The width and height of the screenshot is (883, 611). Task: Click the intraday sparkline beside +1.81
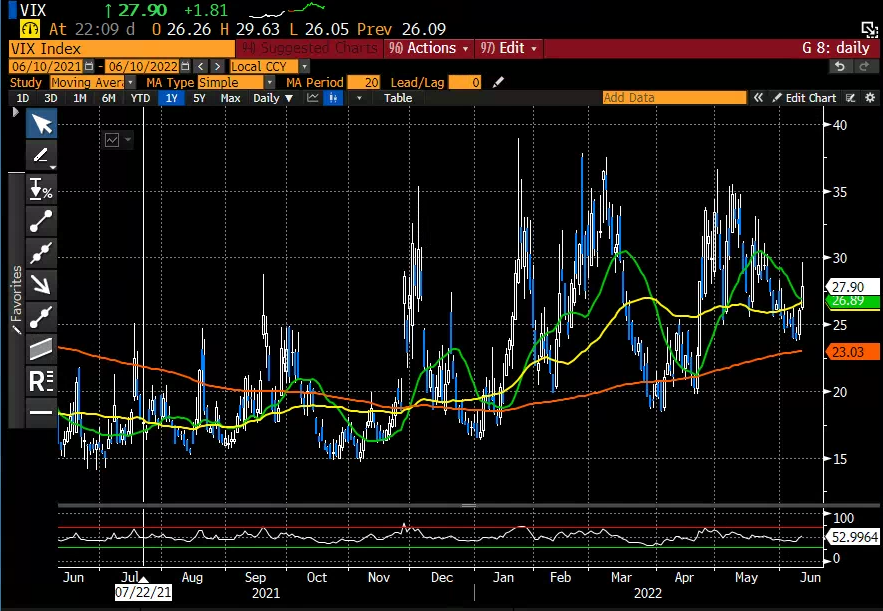click(287, 10)
